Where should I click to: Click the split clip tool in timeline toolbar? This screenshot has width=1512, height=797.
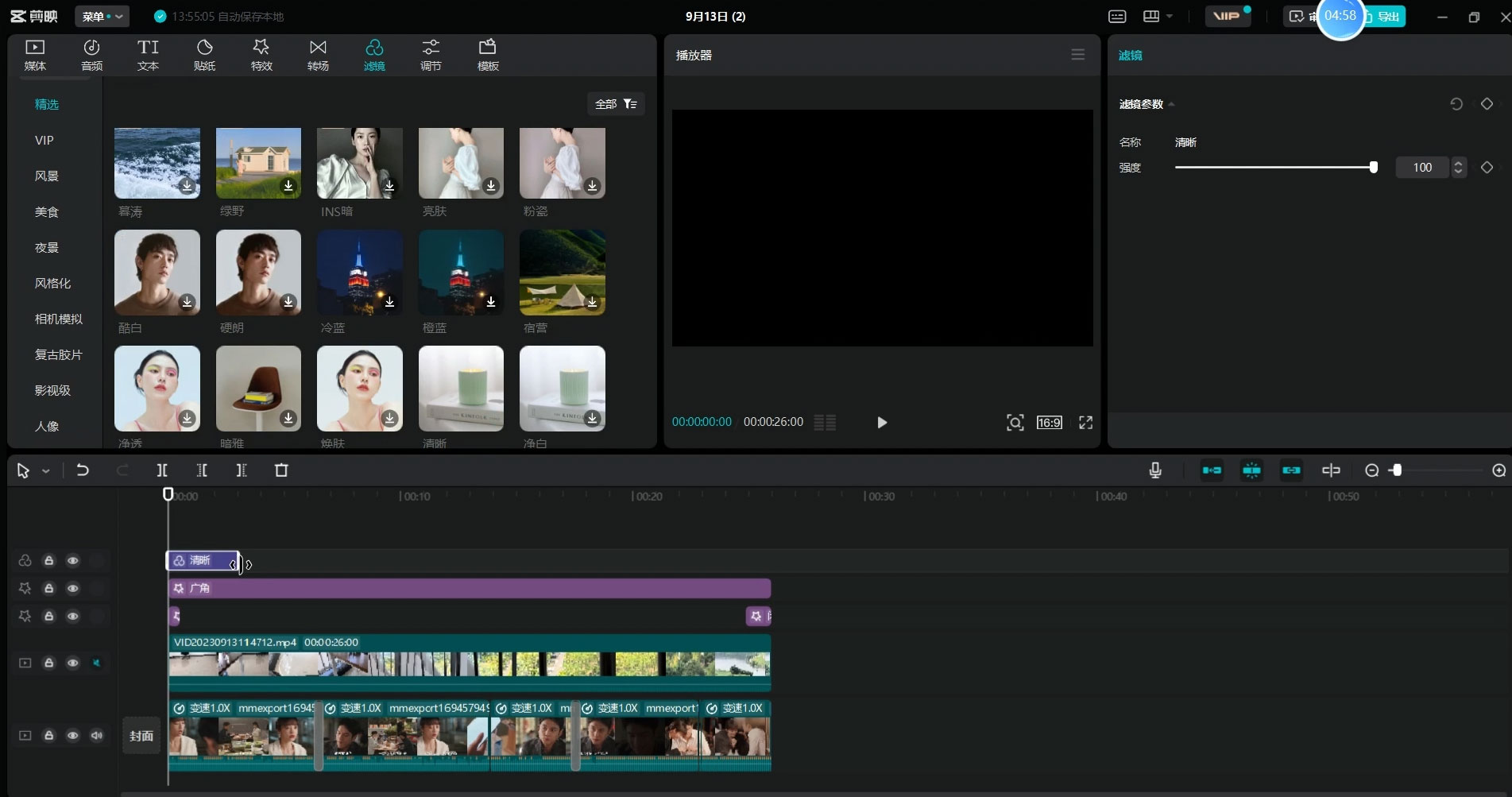(x=162, y=470)
